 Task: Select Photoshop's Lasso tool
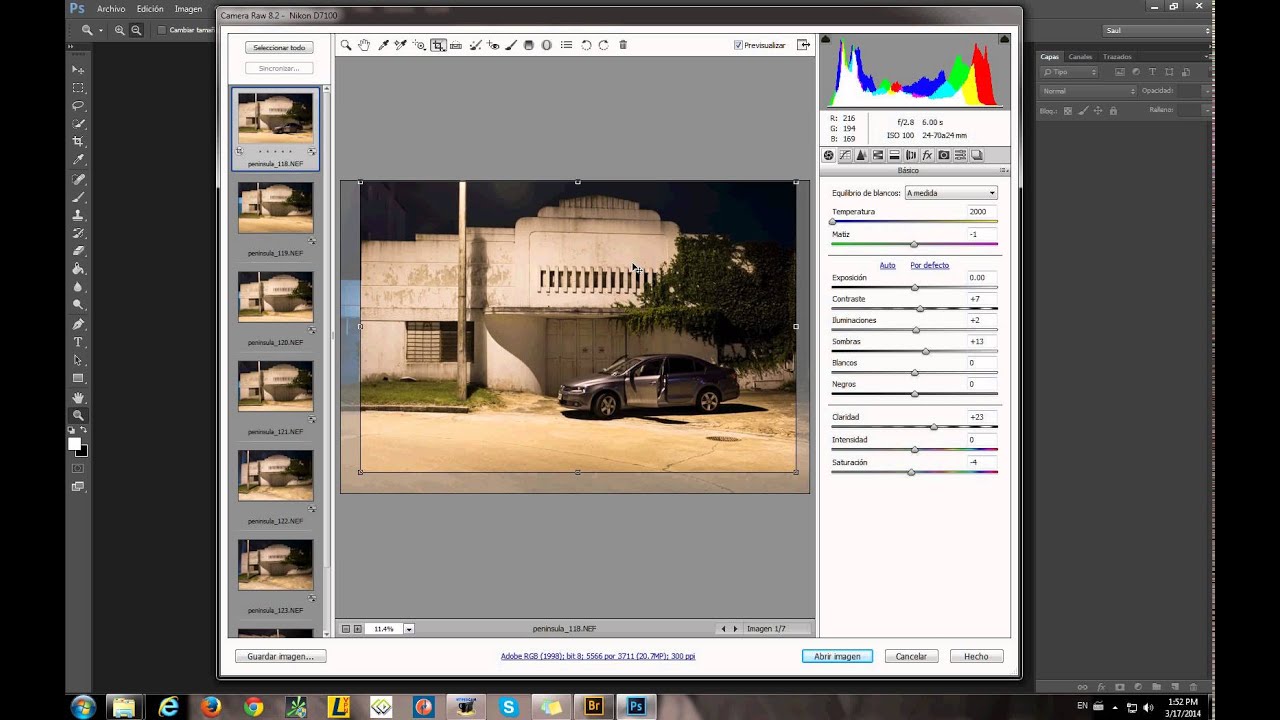tap(78, 105)
